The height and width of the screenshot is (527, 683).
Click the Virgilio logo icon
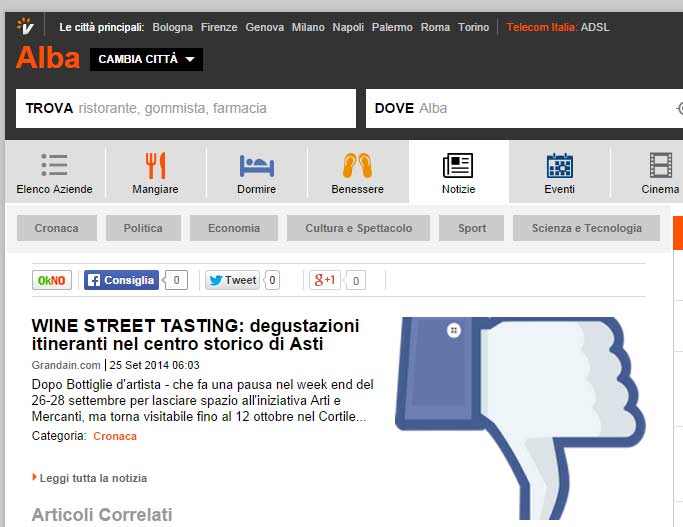tap(25, 26)
